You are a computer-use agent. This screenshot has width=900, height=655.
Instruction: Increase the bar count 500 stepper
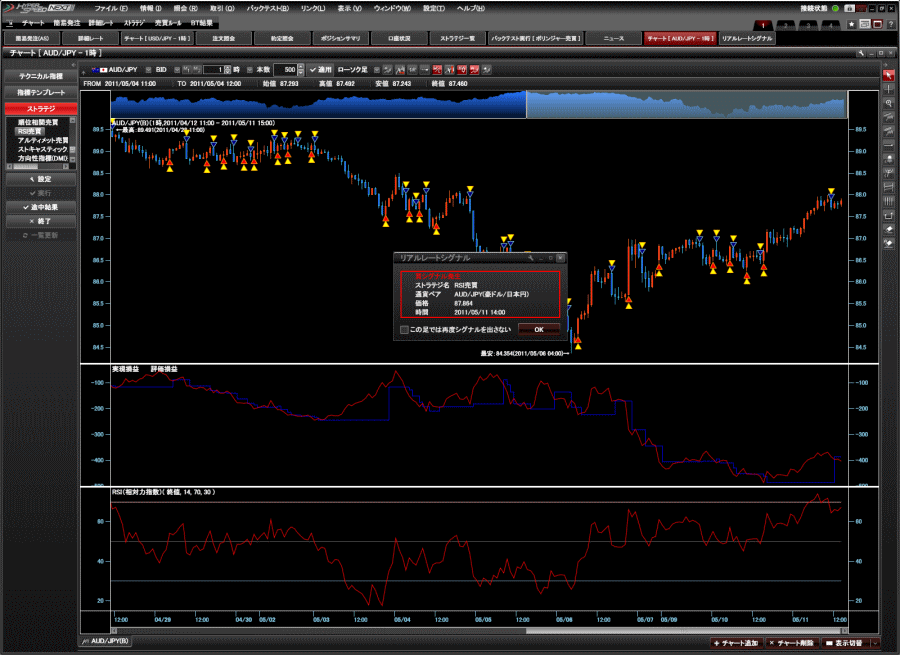click(301, 67)
